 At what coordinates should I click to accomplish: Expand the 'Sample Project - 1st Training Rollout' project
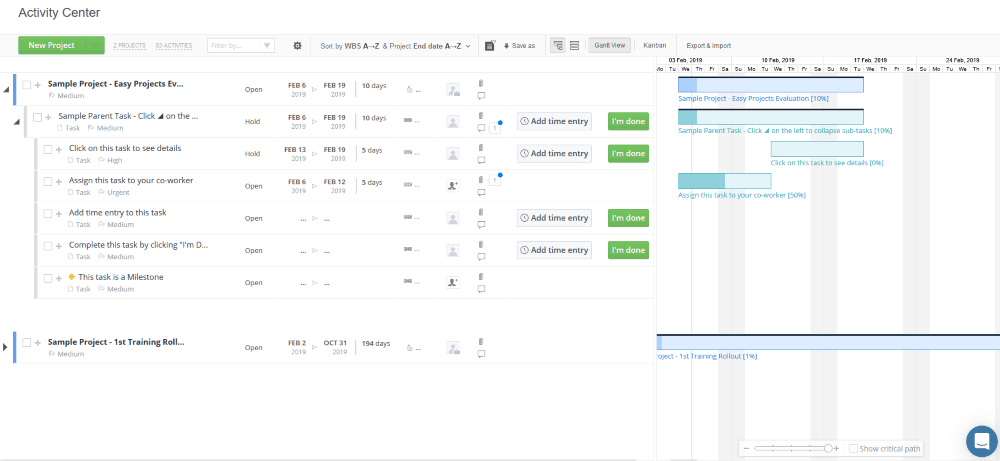click(5, 347)
